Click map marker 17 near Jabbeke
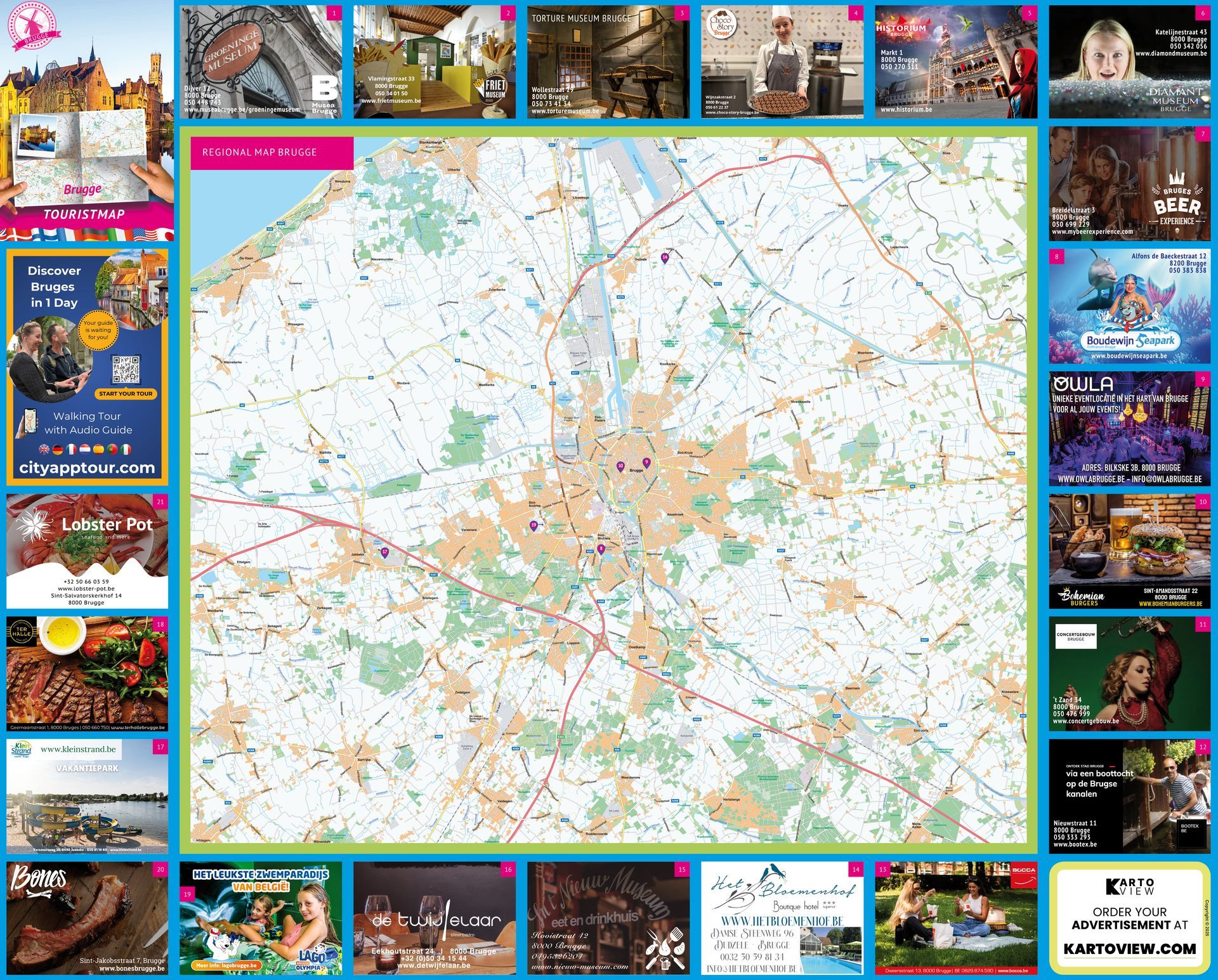The height and width of the screenshot is (980, 1218). [384, 552]
